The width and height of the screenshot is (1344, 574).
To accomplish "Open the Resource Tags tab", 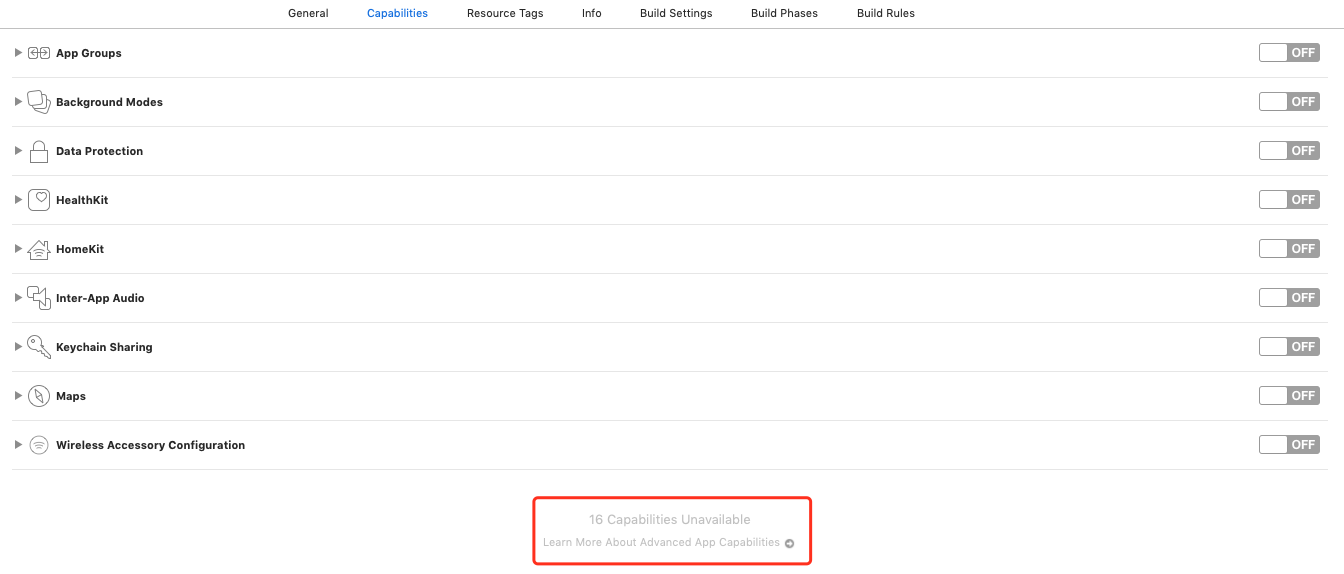I will tap(505, 14).
